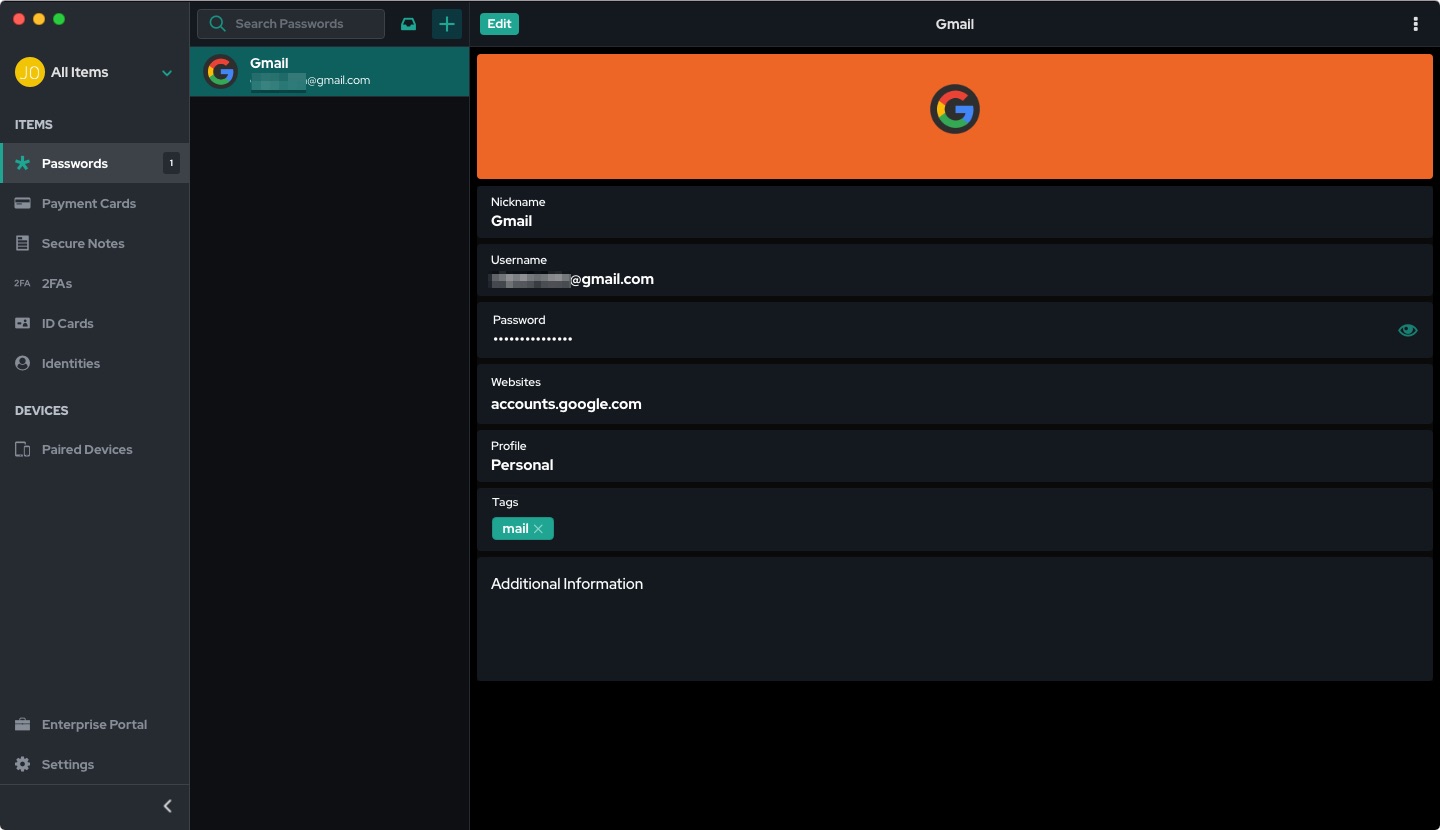Open the three-dot more options menu
The height and width of the screenshot is (830, 1440).
pyautogui.click(x=1415, y=24)
